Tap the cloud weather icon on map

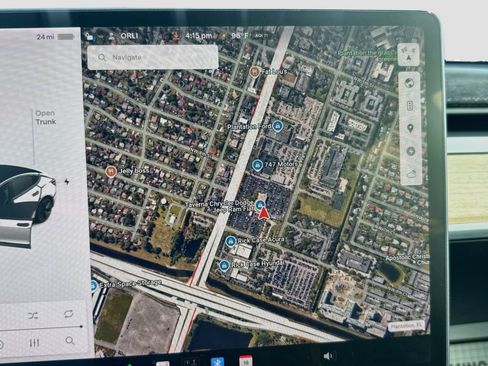pos(411,174)
